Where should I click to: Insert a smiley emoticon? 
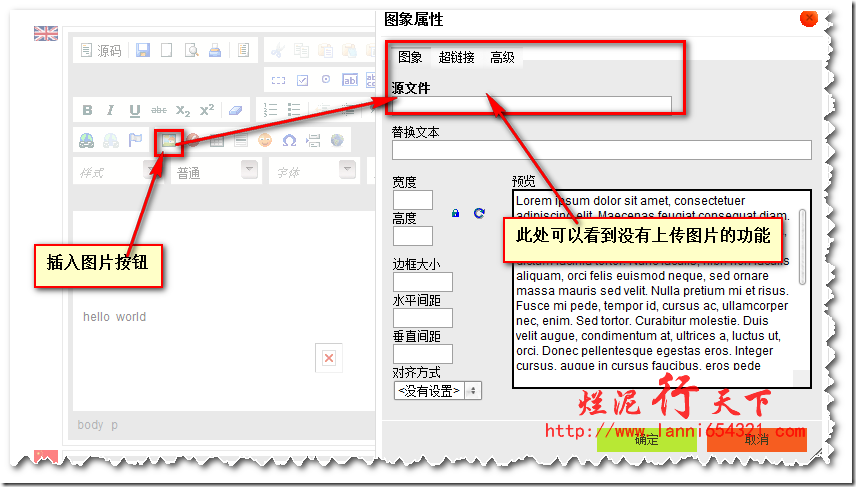pyautogui.click(x=265, y=141)
